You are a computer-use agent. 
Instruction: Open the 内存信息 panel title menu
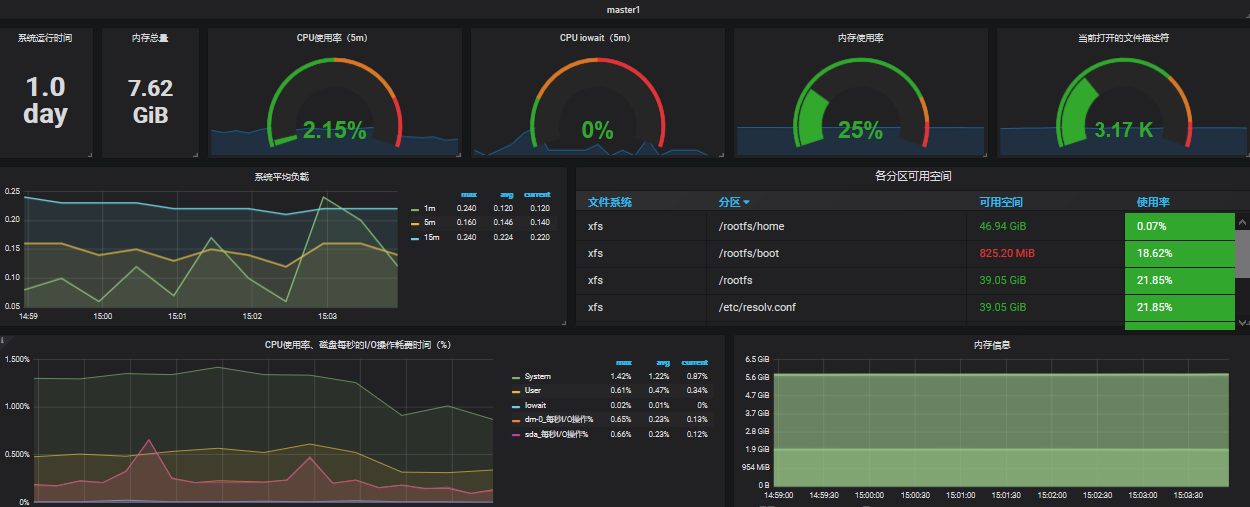click(x=991, y=345)
